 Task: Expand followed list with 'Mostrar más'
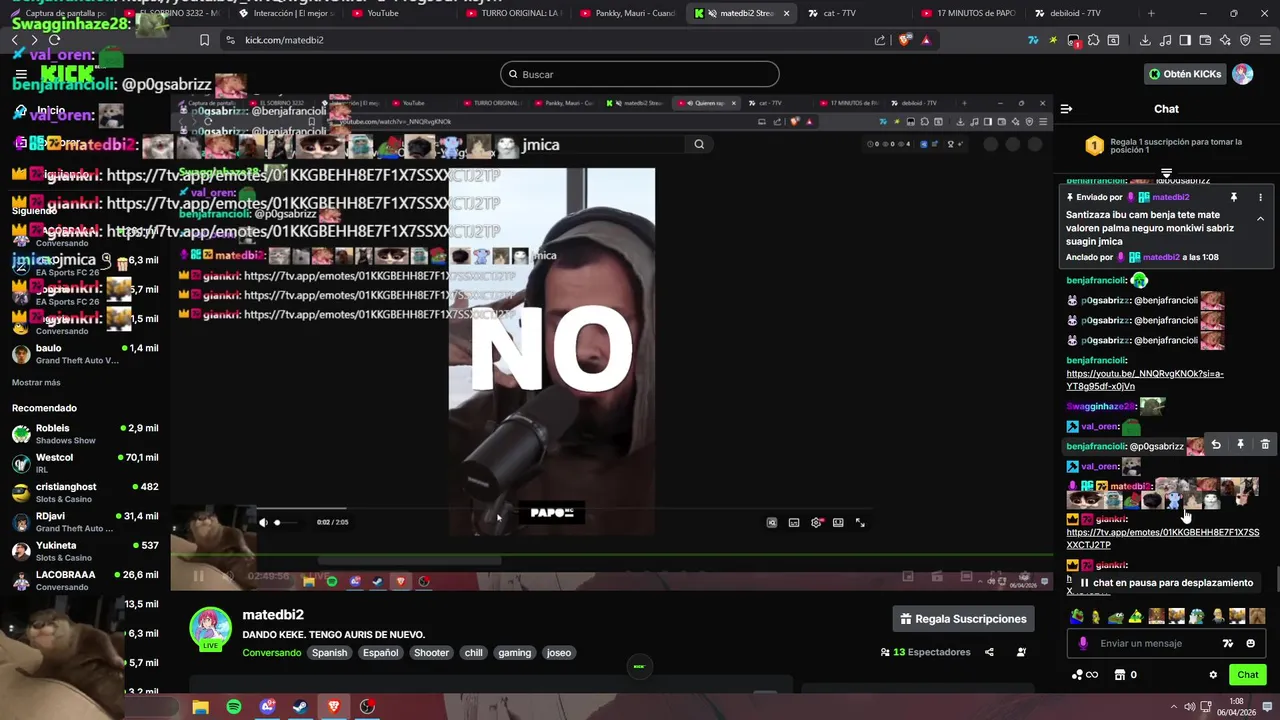click(x=36, y=382)
